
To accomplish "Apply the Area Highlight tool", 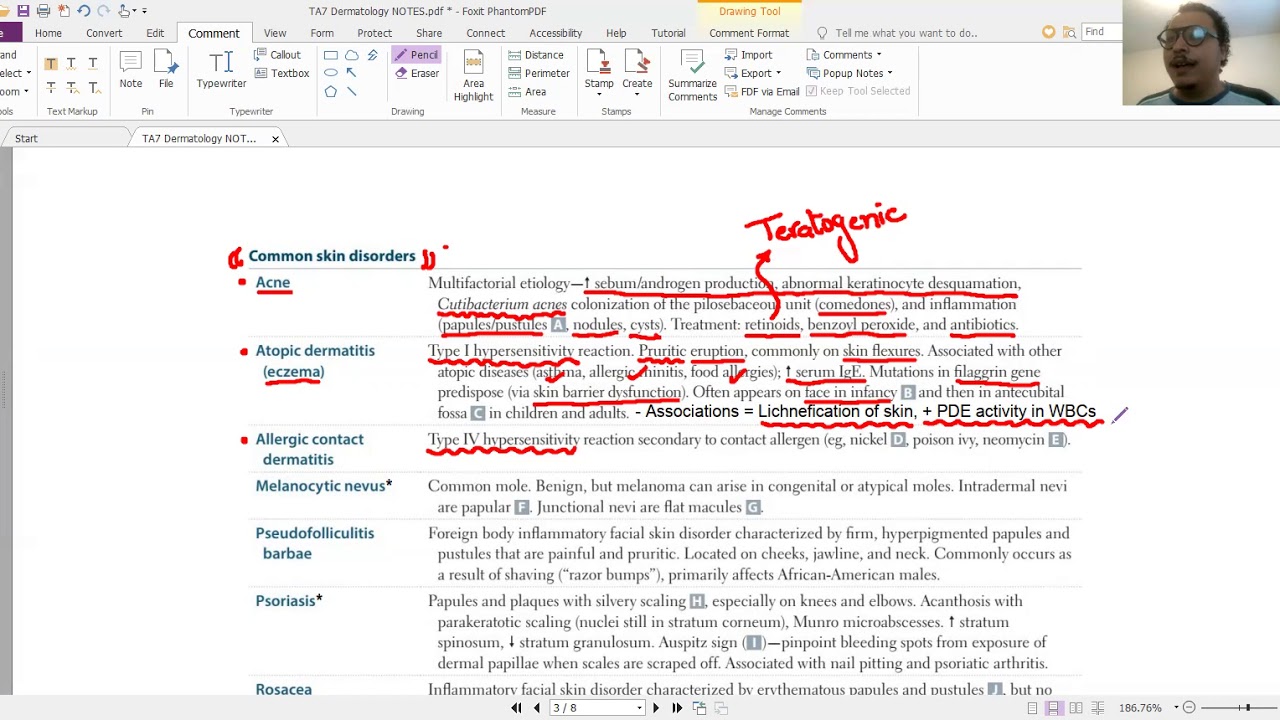I will 473,75.
